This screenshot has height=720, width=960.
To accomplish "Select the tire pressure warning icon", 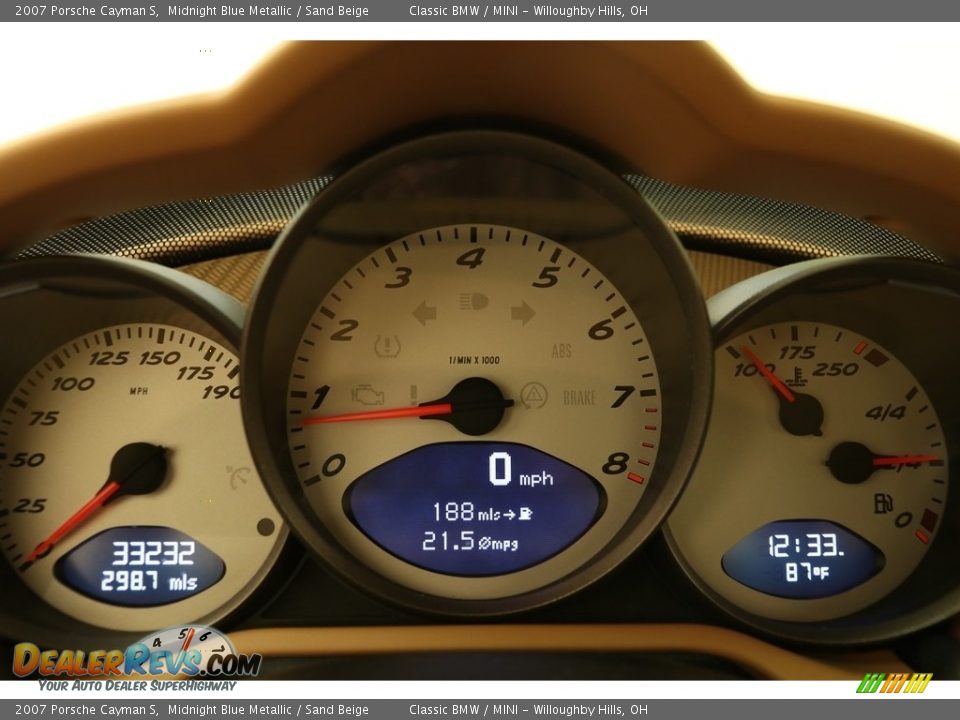I will pyautogui.click(x=385, y=345).
